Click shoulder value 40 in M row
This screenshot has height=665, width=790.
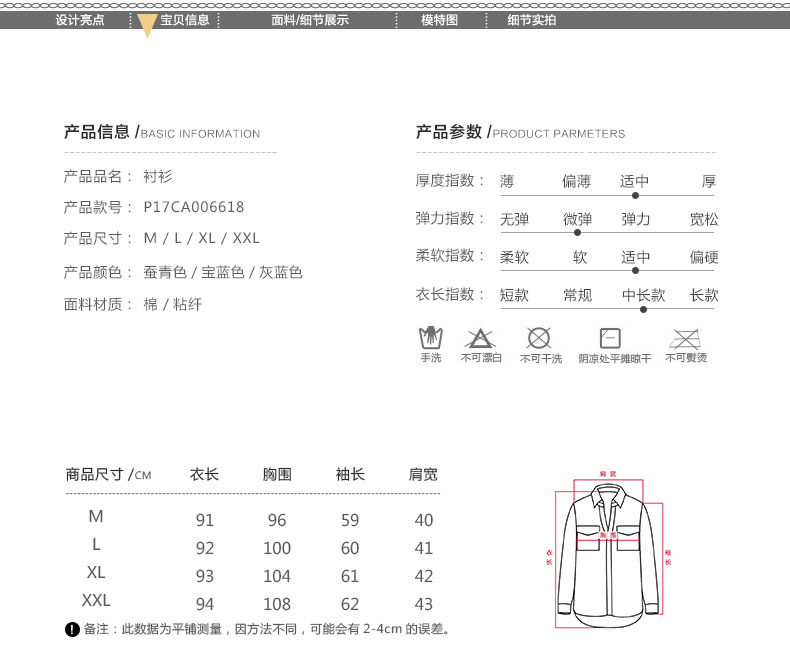424,520
